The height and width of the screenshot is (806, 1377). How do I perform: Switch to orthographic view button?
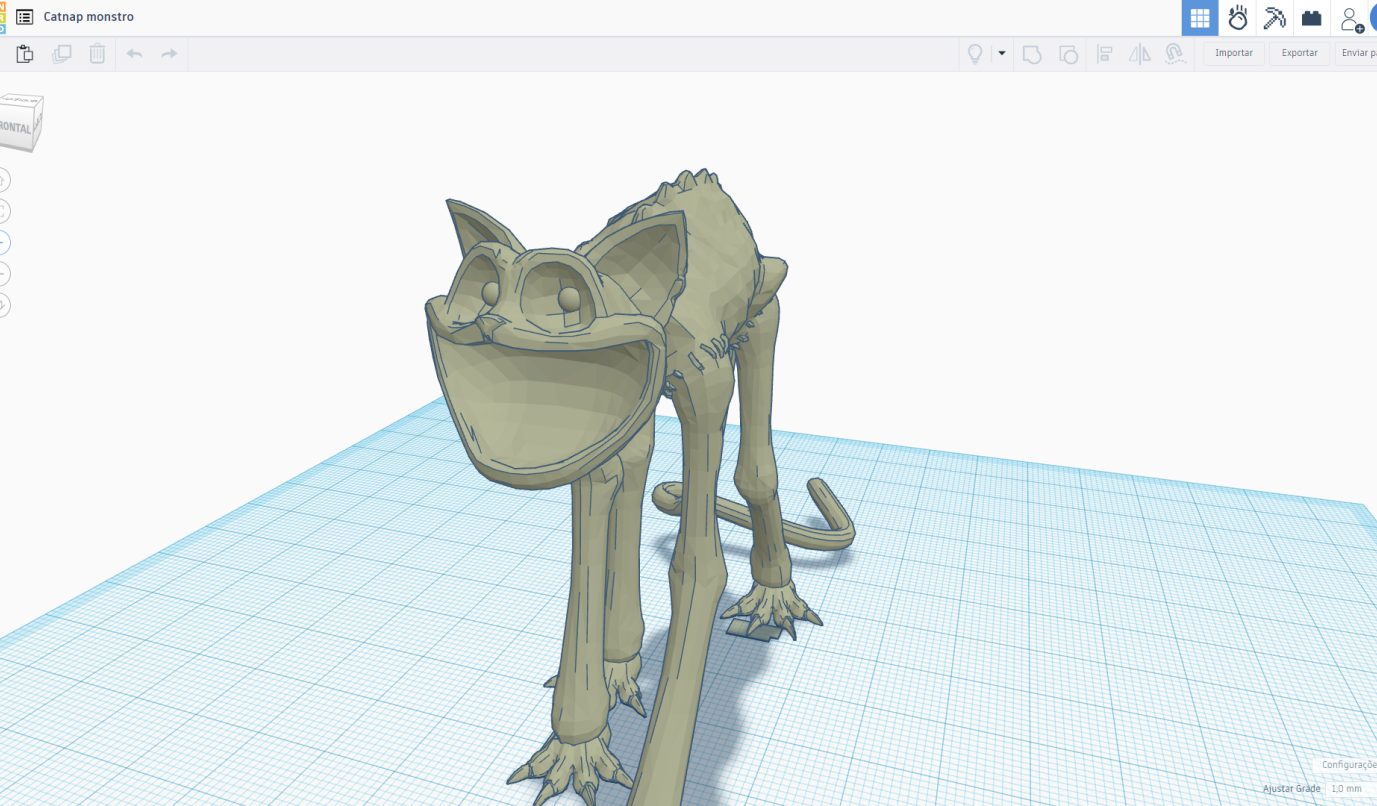(3, 305)
